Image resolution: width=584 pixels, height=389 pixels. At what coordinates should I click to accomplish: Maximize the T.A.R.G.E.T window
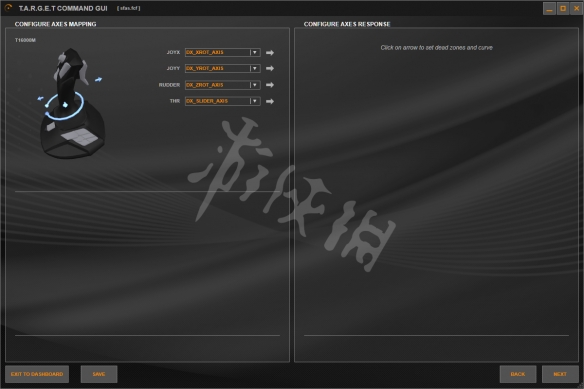563,9
